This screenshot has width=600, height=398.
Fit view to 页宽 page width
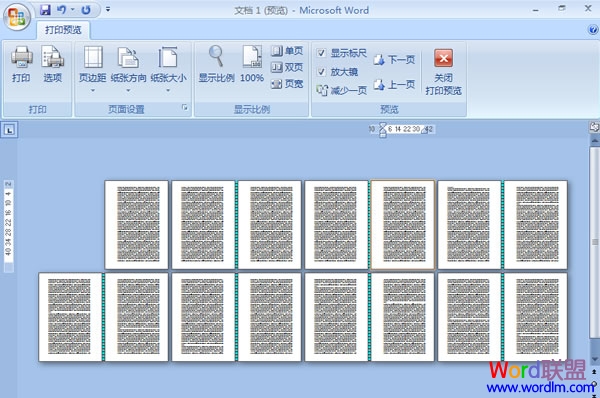pos(287,84)
